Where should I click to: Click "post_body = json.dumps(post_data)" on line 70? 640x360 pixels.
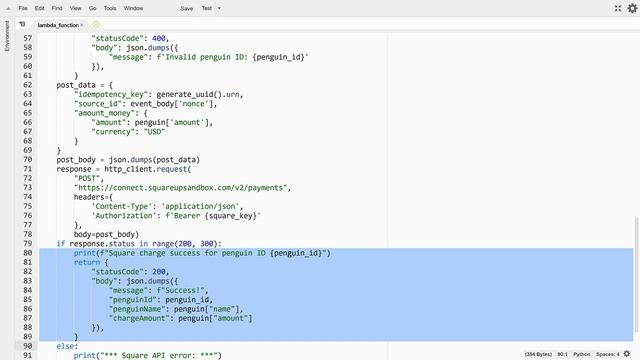pos(128,160)
